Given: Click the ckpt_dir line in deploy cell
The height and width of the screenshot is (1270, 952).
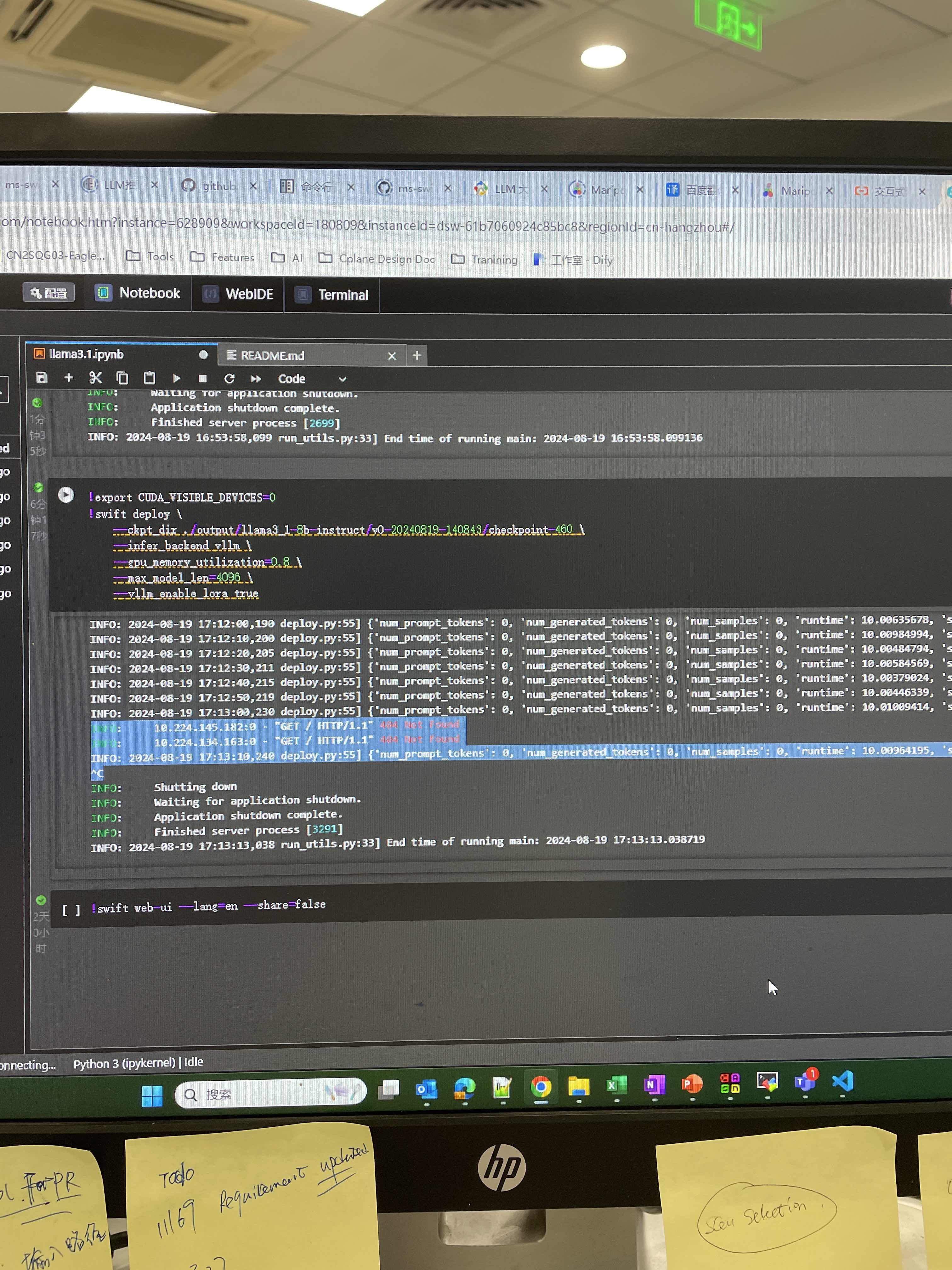Looking at the screenshot, I should 348,529.
